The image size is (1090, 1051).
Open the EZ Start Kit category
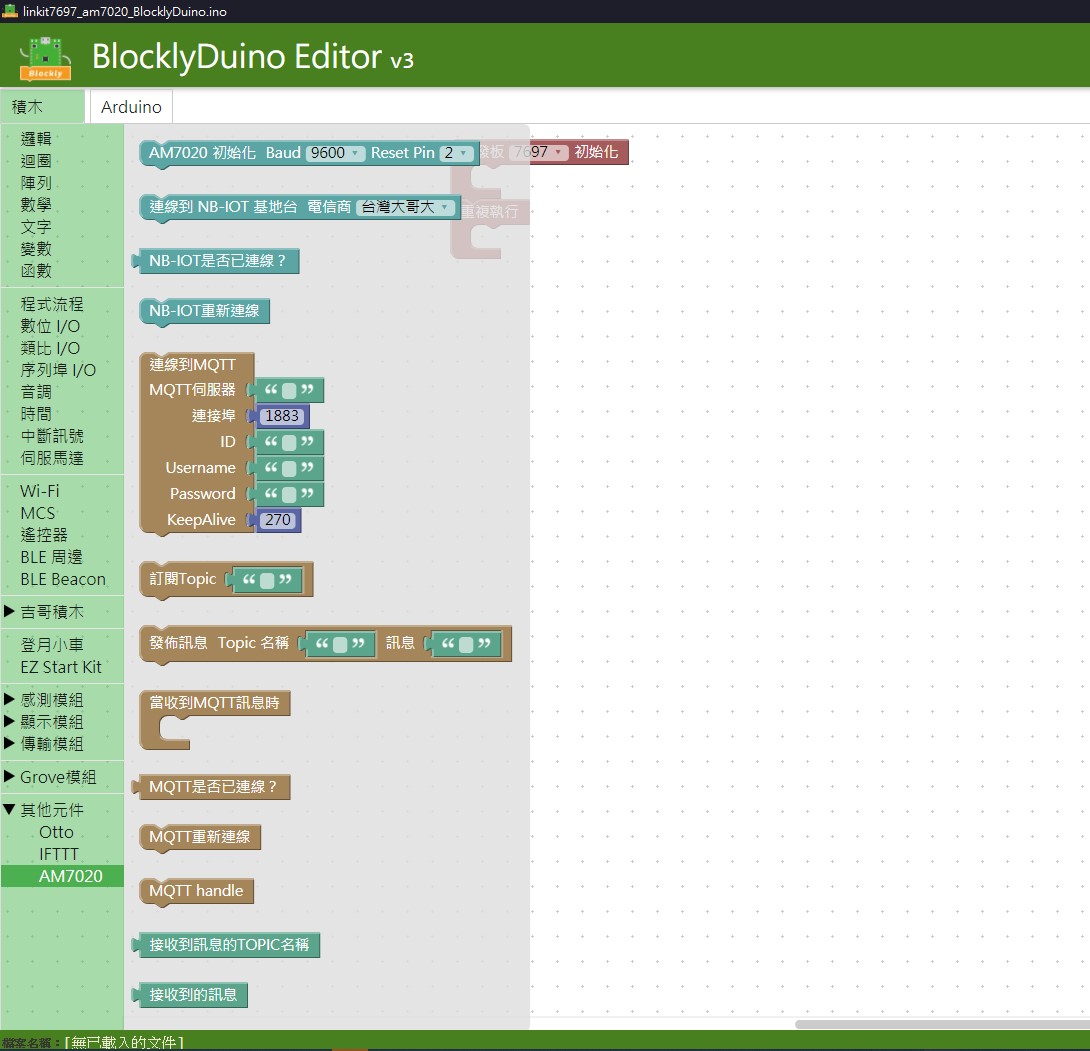(x=61, y=667)
